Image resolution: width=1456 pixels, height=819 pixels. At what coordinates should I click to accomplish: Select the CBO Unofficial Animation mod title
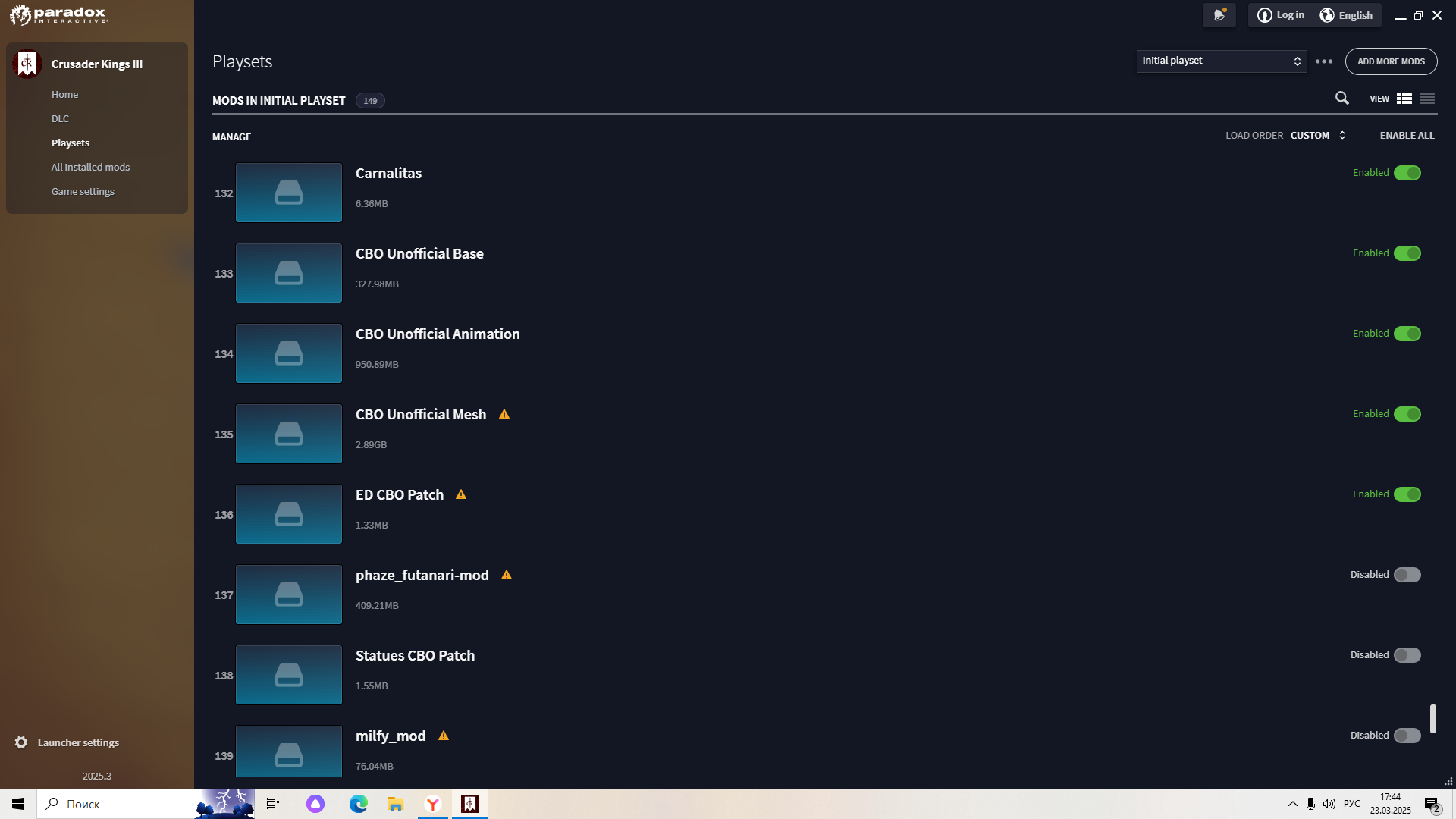438,334
